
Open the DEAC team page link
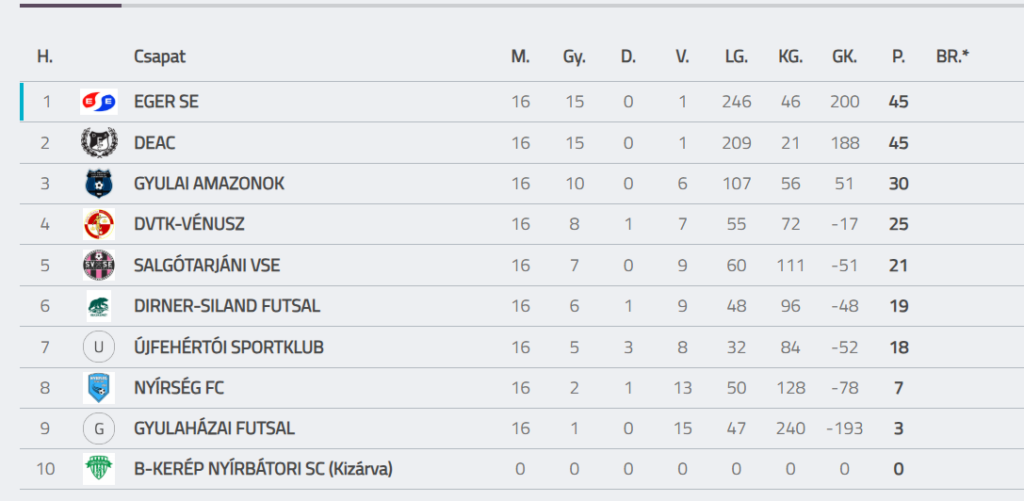pyautogui.click(x=155, y=143)
